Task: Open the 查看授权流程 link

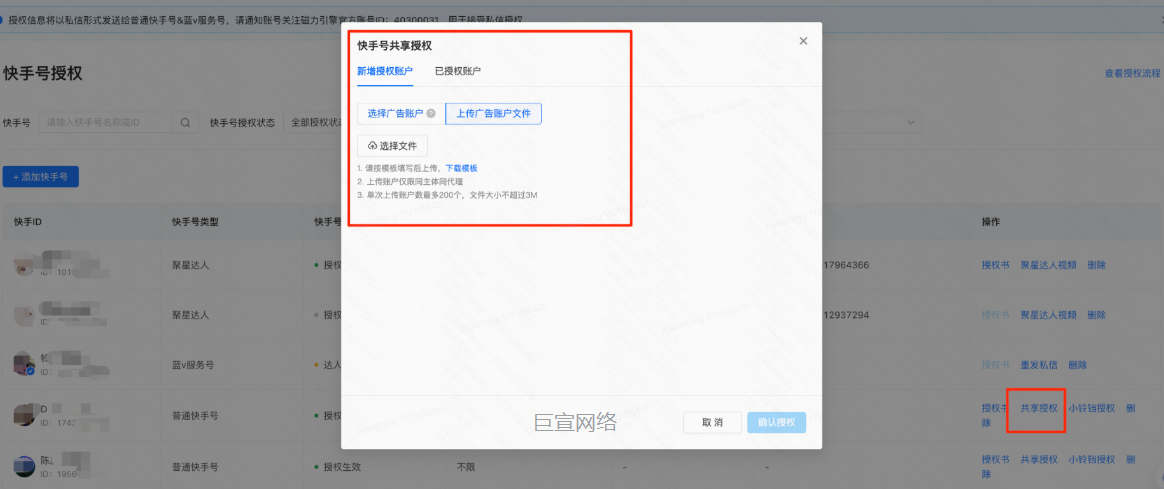Action: pyautogui.click(x=1132, y=73)
